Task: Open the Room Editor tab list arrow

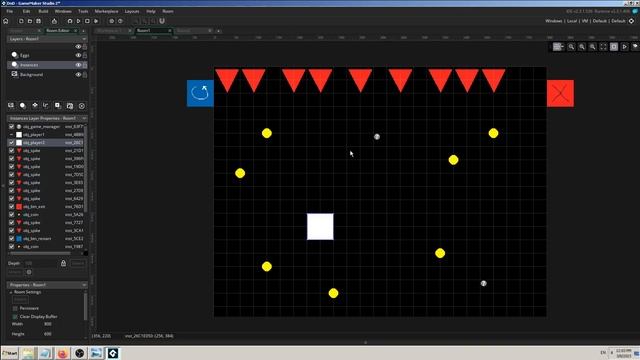Action: coord(83,31)
